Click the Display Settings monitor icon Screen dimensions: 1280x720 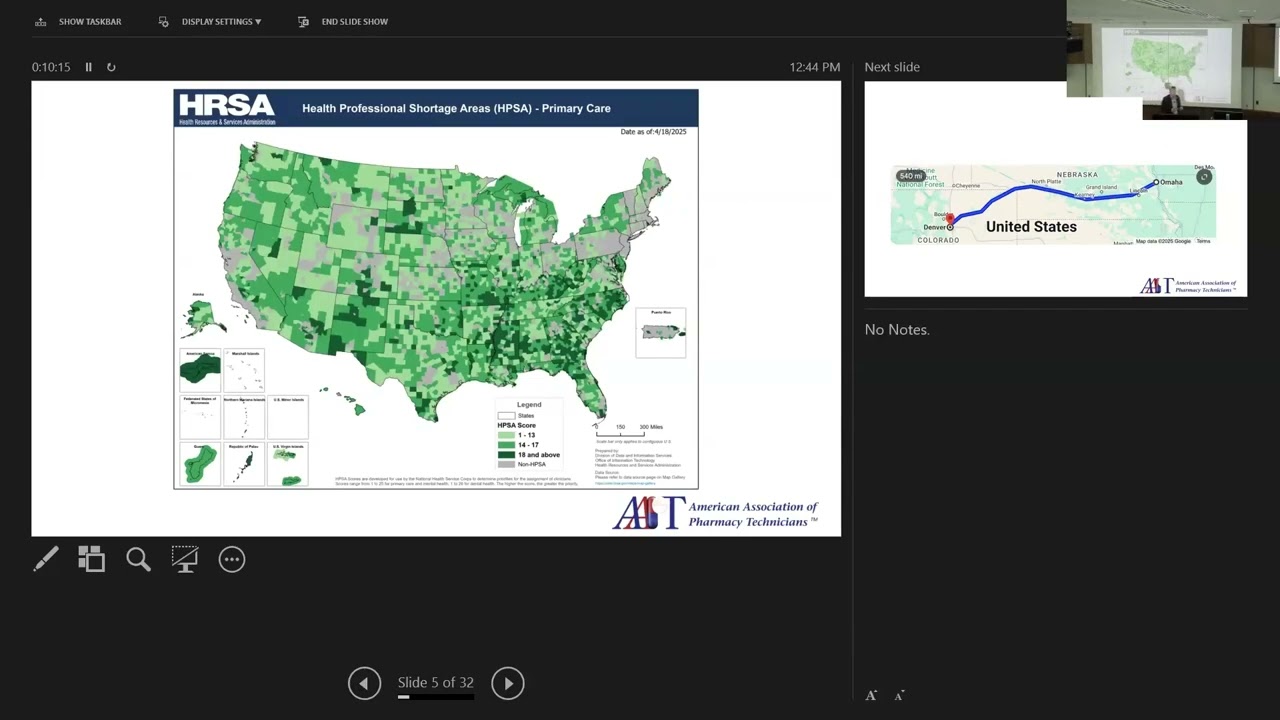coord(164,21)
